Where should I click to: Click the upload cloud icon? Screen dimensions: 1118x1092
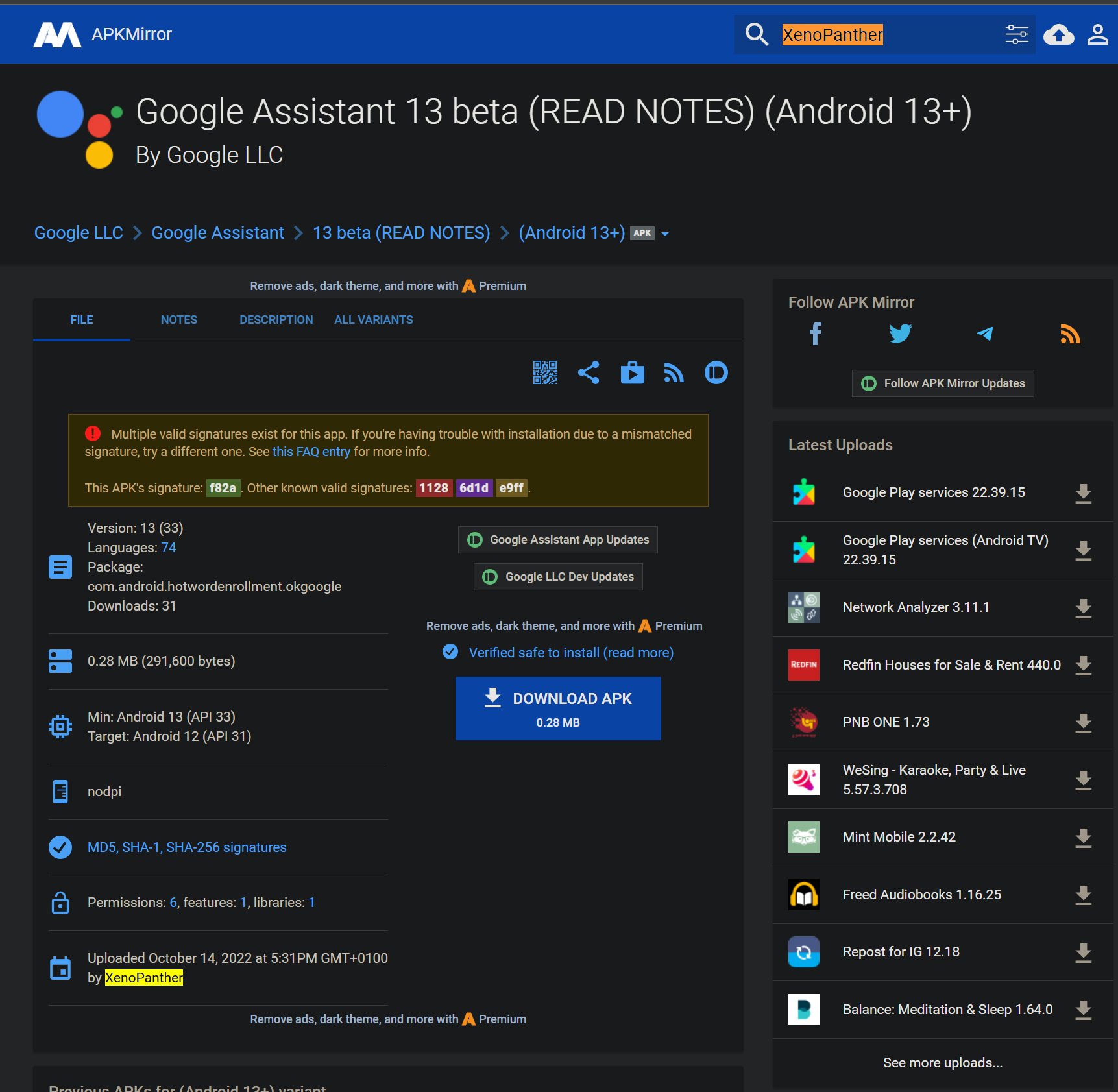click(x=1058, y=34)
